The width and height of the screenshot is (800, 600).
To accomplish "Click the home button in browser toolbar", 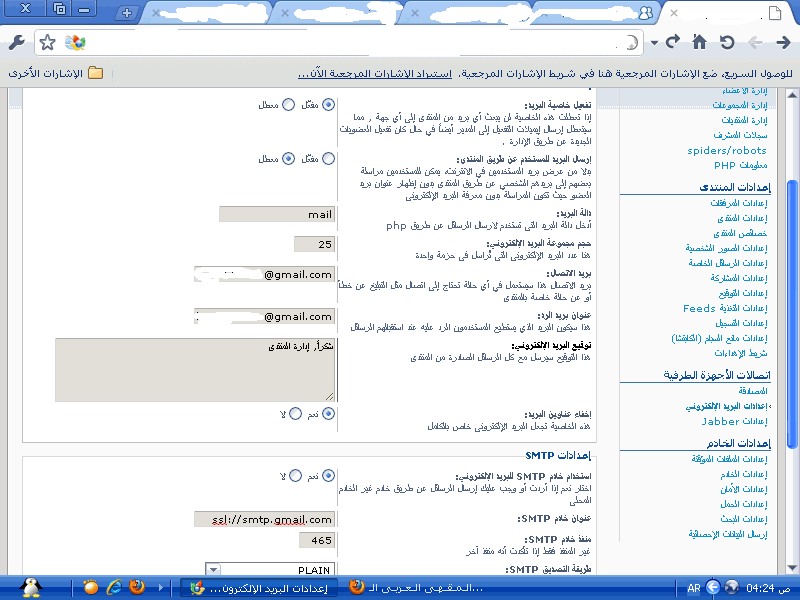I will coord(700,42).
